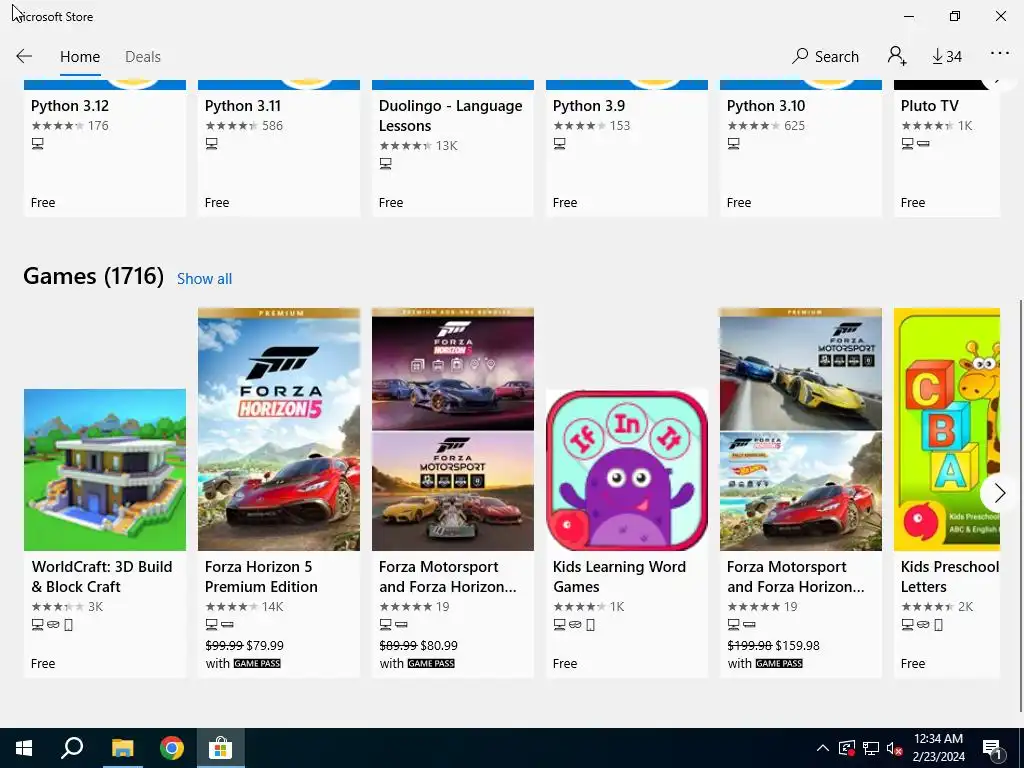This screenshot has height=768, width=1024.
Task: Launch Google Chrome from the taskbar
Action: 172,748
